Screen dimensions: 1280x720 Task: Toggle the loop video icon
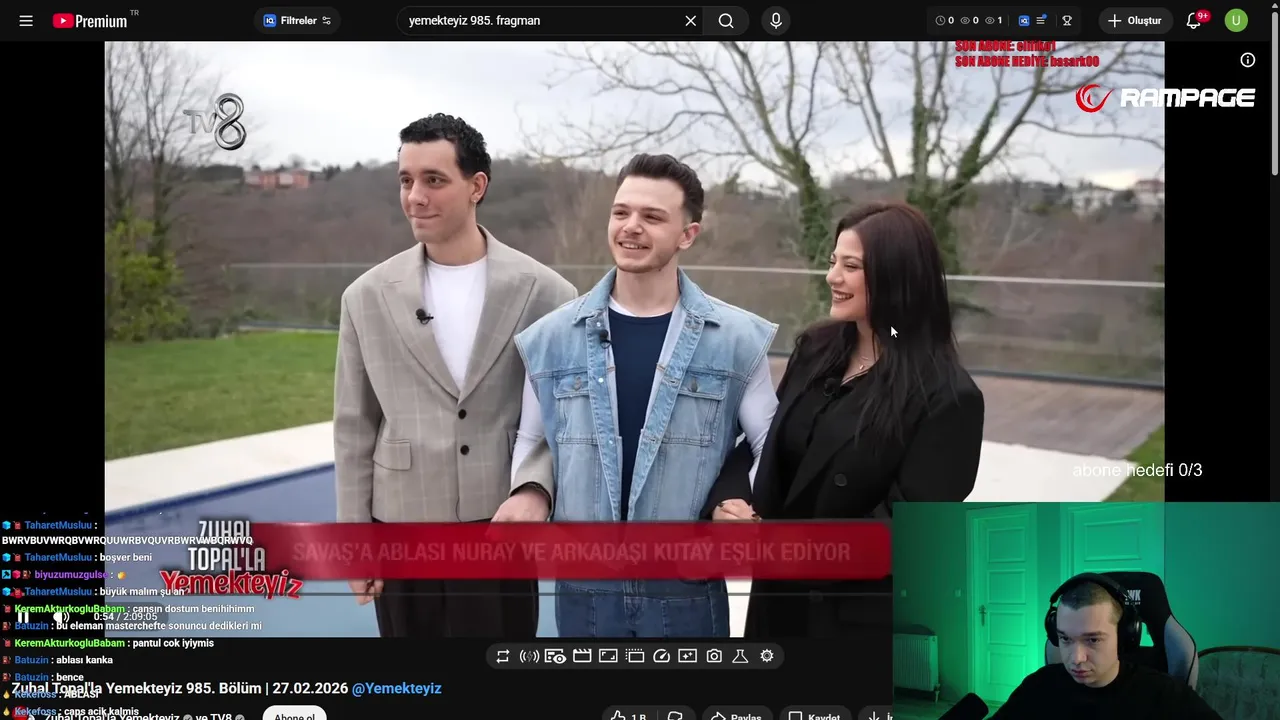coord(503,656)
